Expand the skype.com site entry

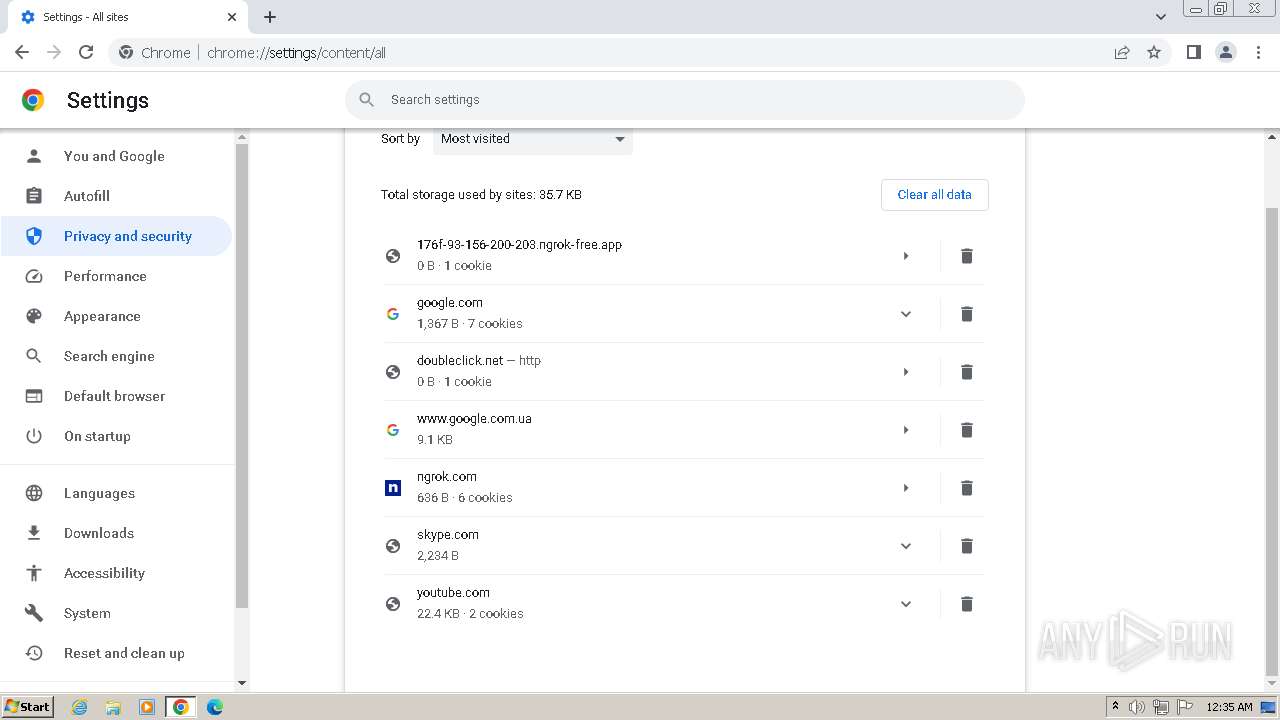tap(905, 546)
